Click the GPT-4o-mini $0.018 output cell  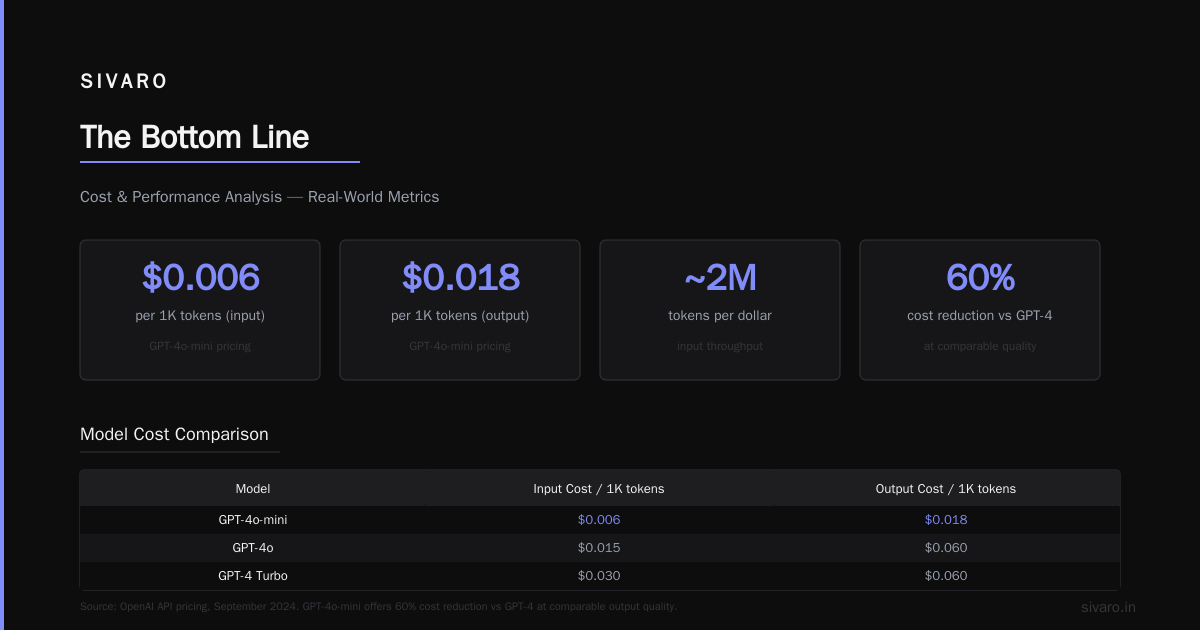pos(946,520)
